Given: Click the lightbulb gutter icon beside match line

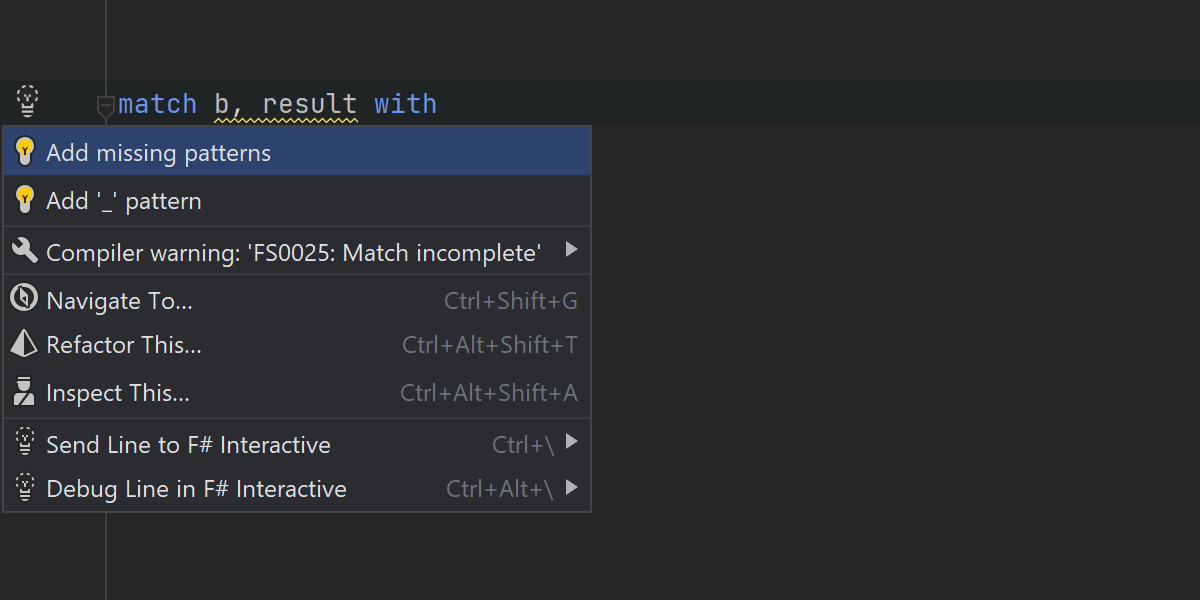Looking at the screenshot, I should [x=27, y=101].
